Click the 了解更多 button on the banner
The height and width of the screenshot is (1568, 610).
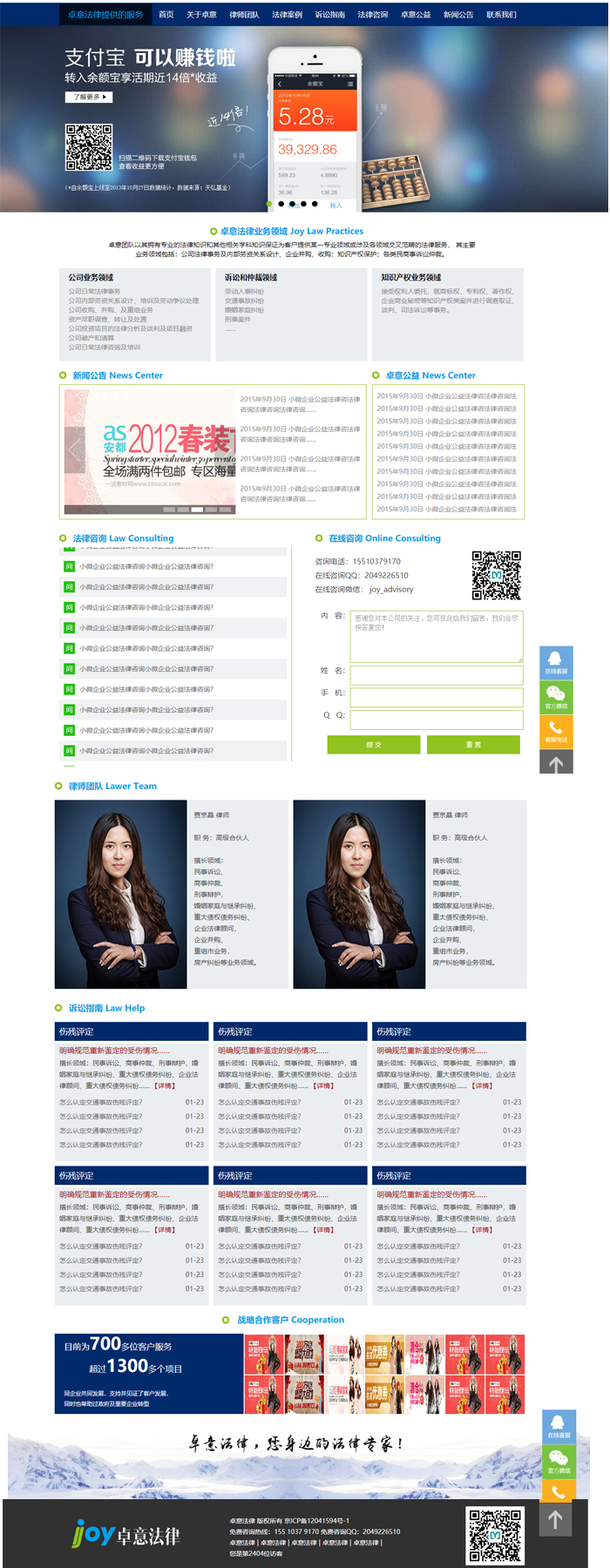tap(89, 98)
